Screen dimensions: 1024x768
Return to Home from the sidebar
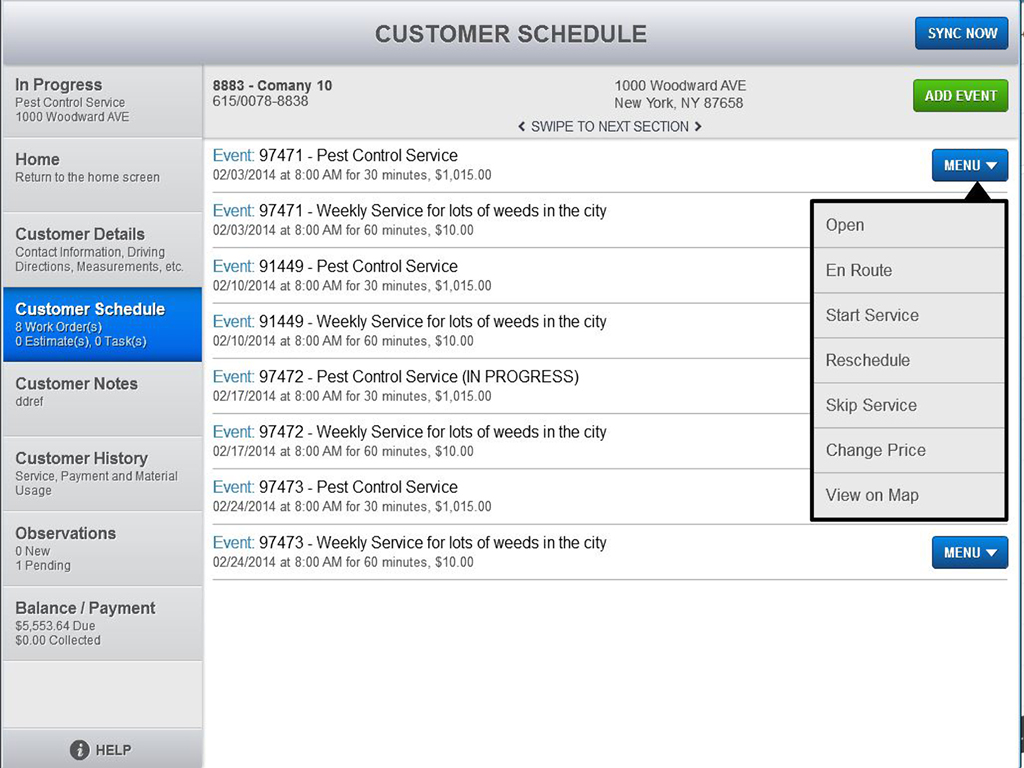(x=102, y=175)
